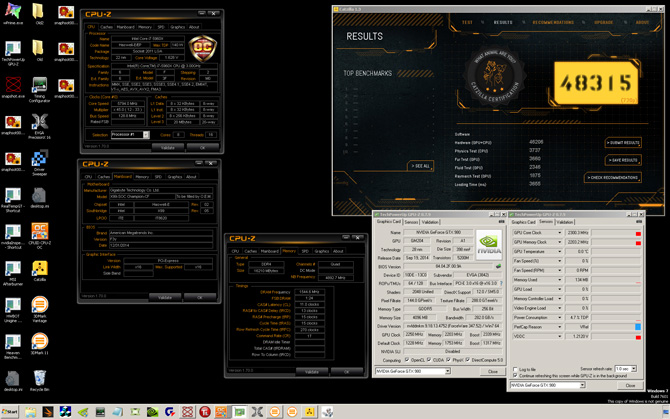This screenshot has height=419, width=670.
Task: Click the BIOS version save icon in GPU-Z
Action: [498, 266]
